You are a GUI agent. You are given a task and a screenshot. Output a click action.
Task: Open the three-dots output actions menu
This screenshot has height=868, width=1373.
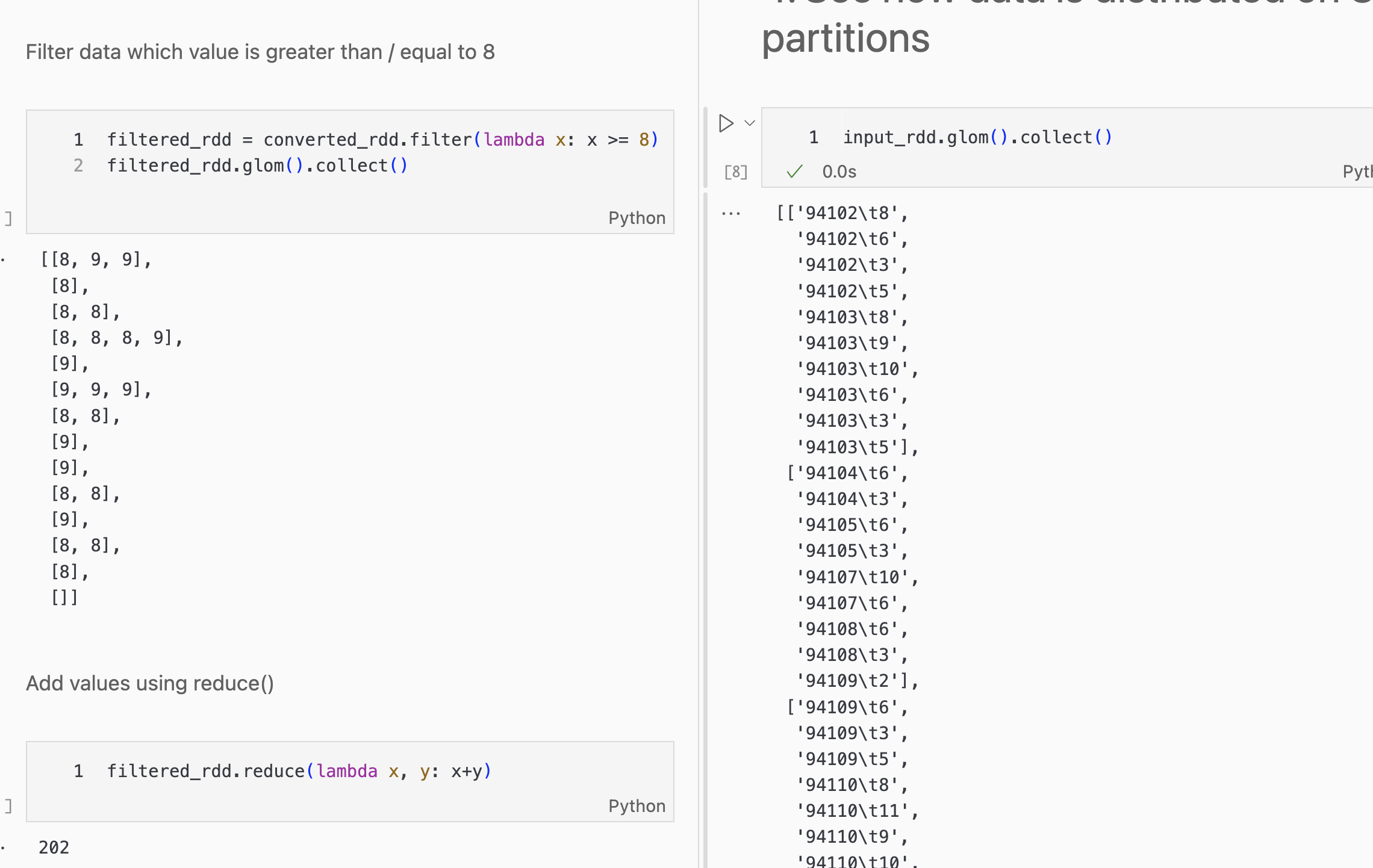(x=731, y=214)
